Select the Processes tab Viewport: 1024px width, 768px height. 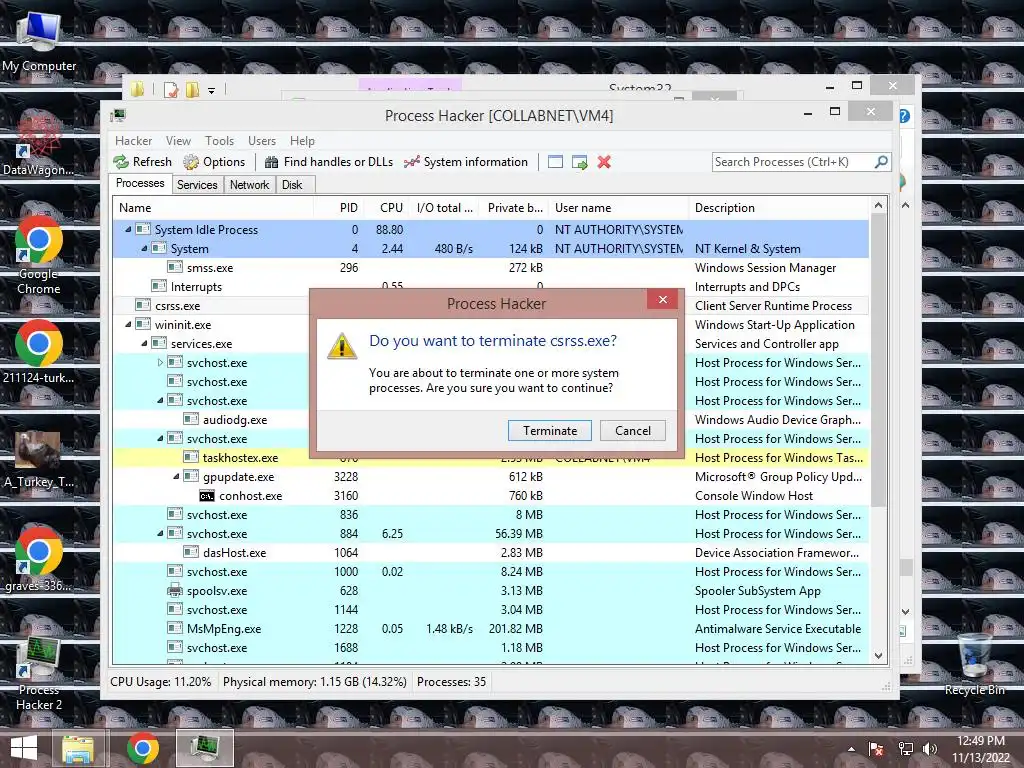140,184
